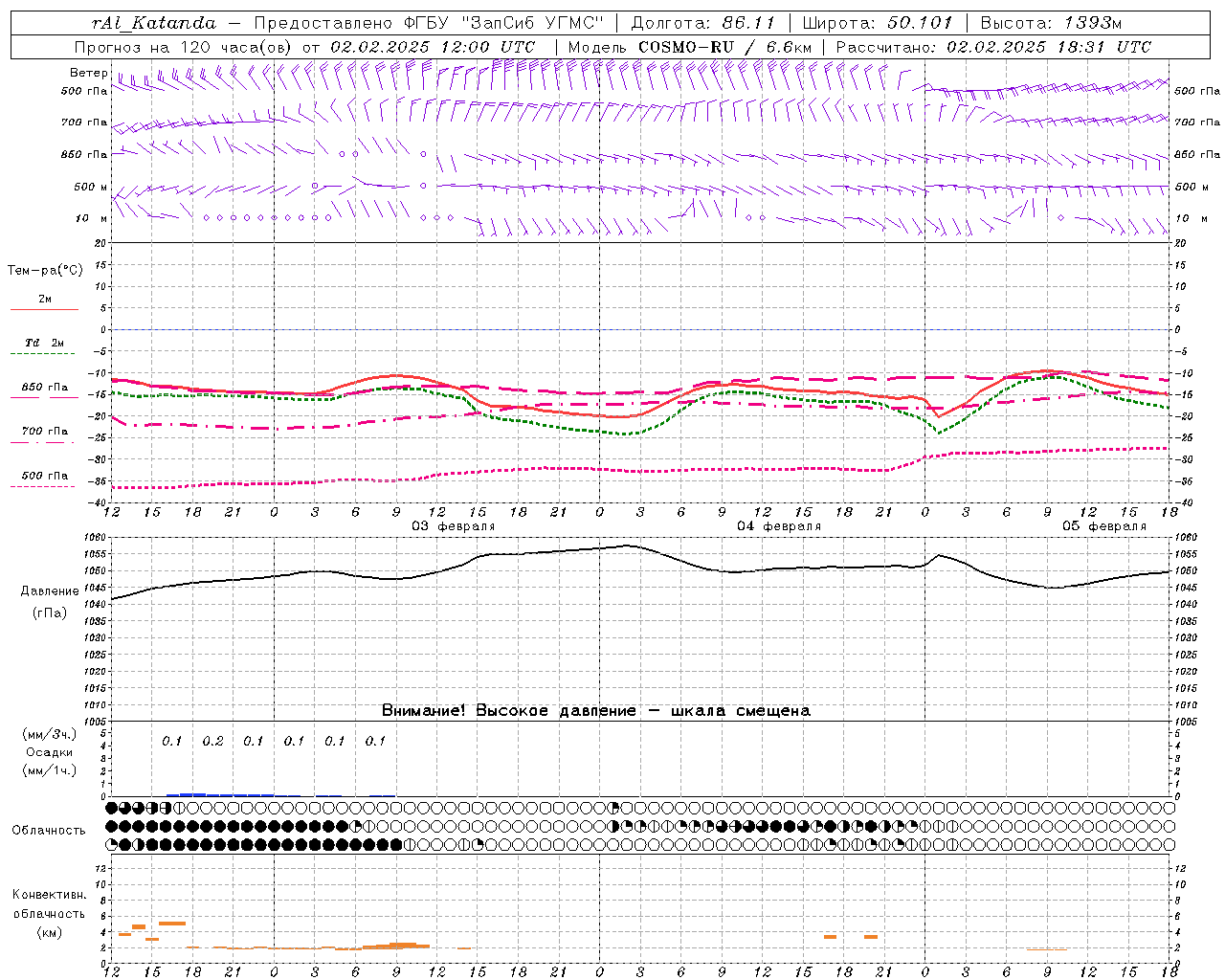Viewport: 1225px width, 980px height.
Task: Click the model name COSMO-RU / 6.6км
Action: [724, 47]
